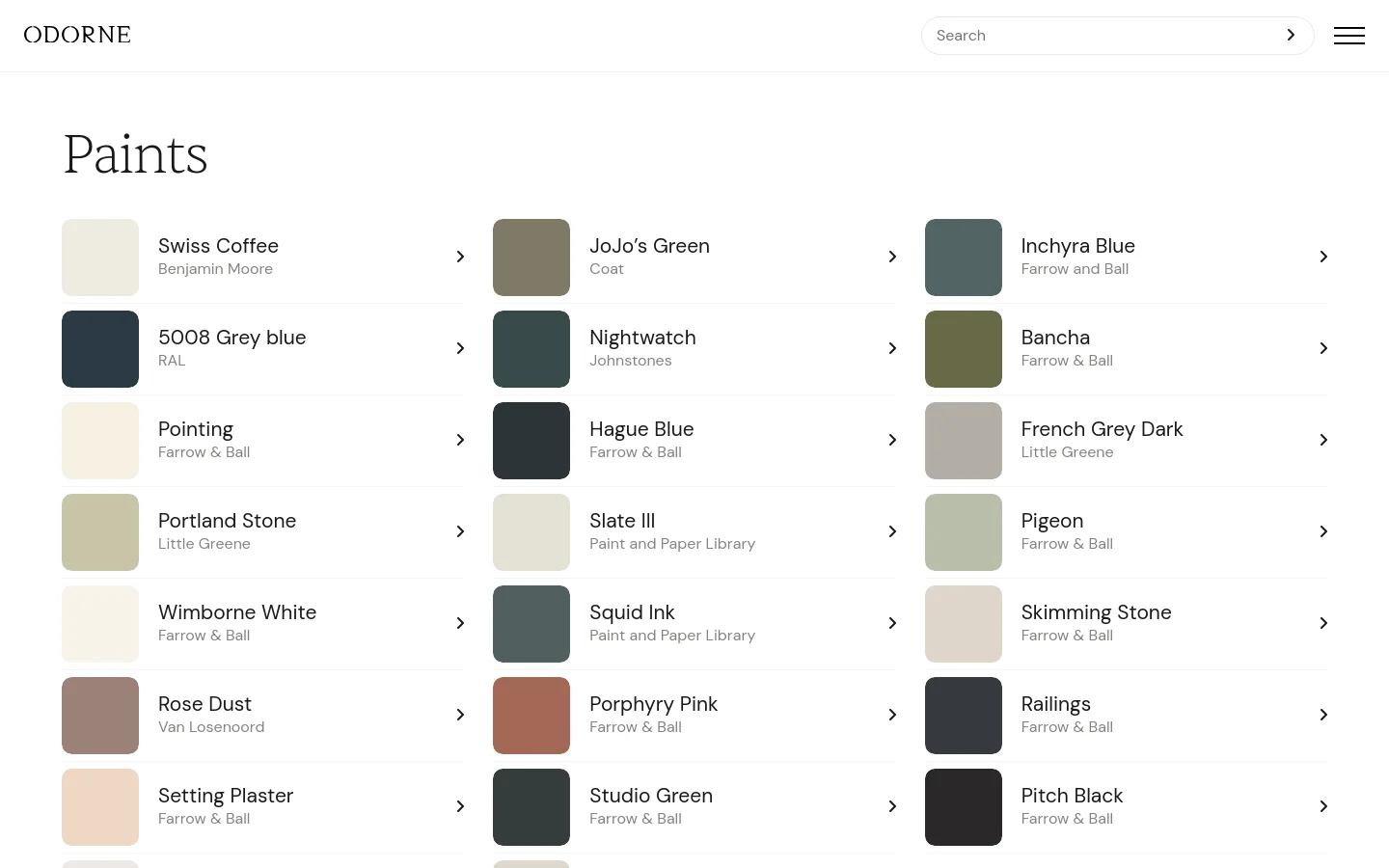Select the Porphyry Pink swatch
Image resolution: width=1389 pixels, height=868 pixels.
531,716
